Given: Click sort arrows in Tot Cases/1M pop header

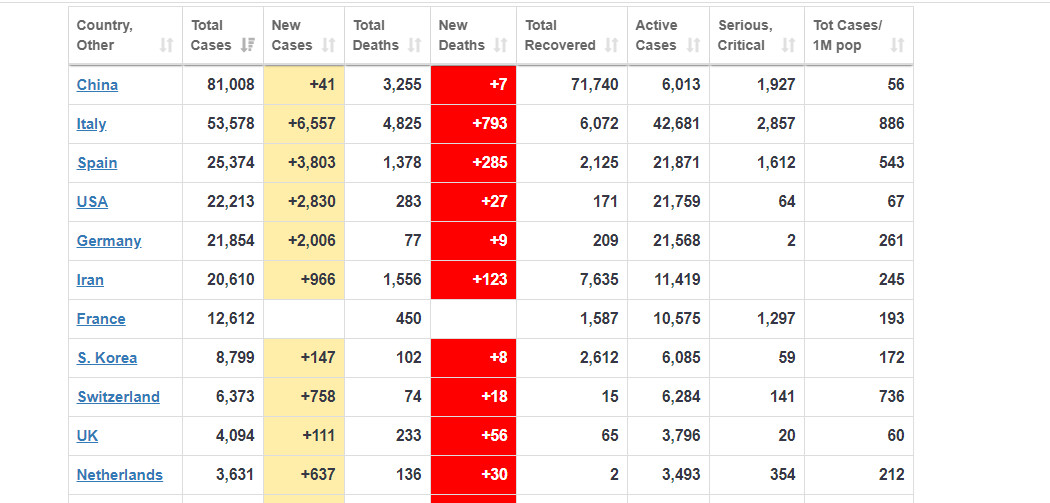Looking at the screenshot, I should (897, 45).
